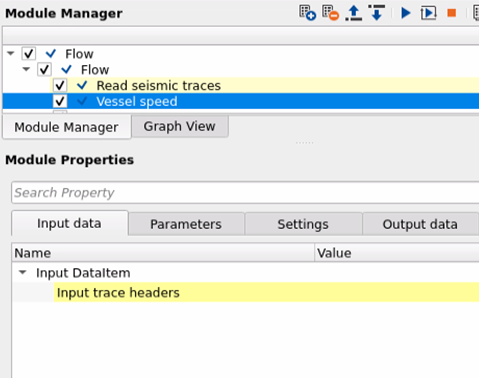Open the Parameters tab
Viewport: 479px width, 378px height.
tap(186, 224)
